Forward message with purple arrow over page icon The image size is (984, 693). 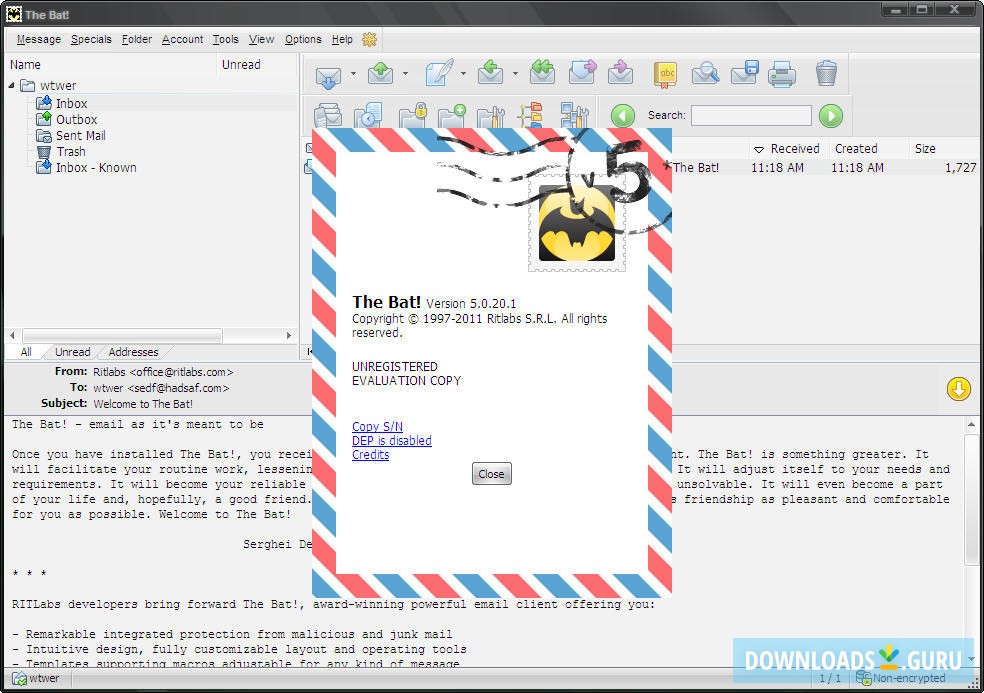(x=582, y=73)
